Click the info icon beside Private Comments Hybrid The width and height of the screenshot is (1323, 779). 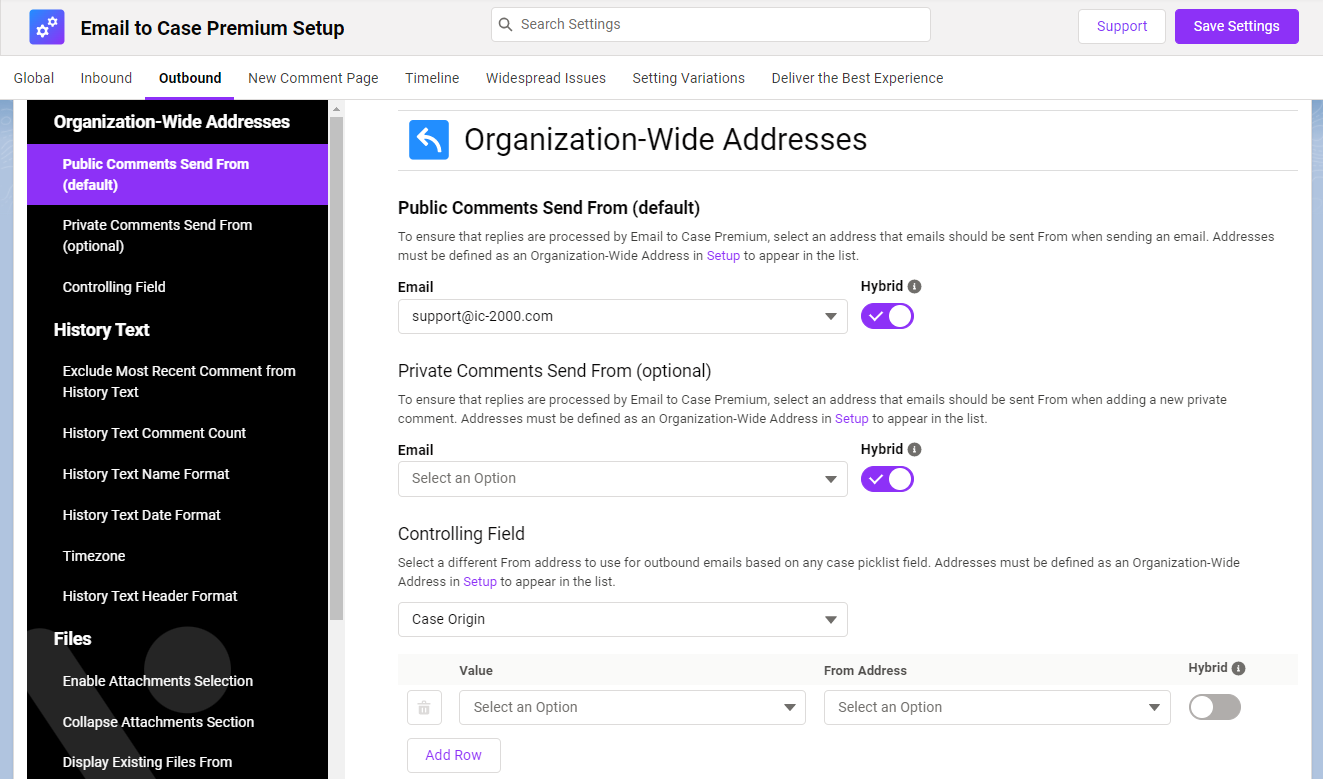point(915,449)
